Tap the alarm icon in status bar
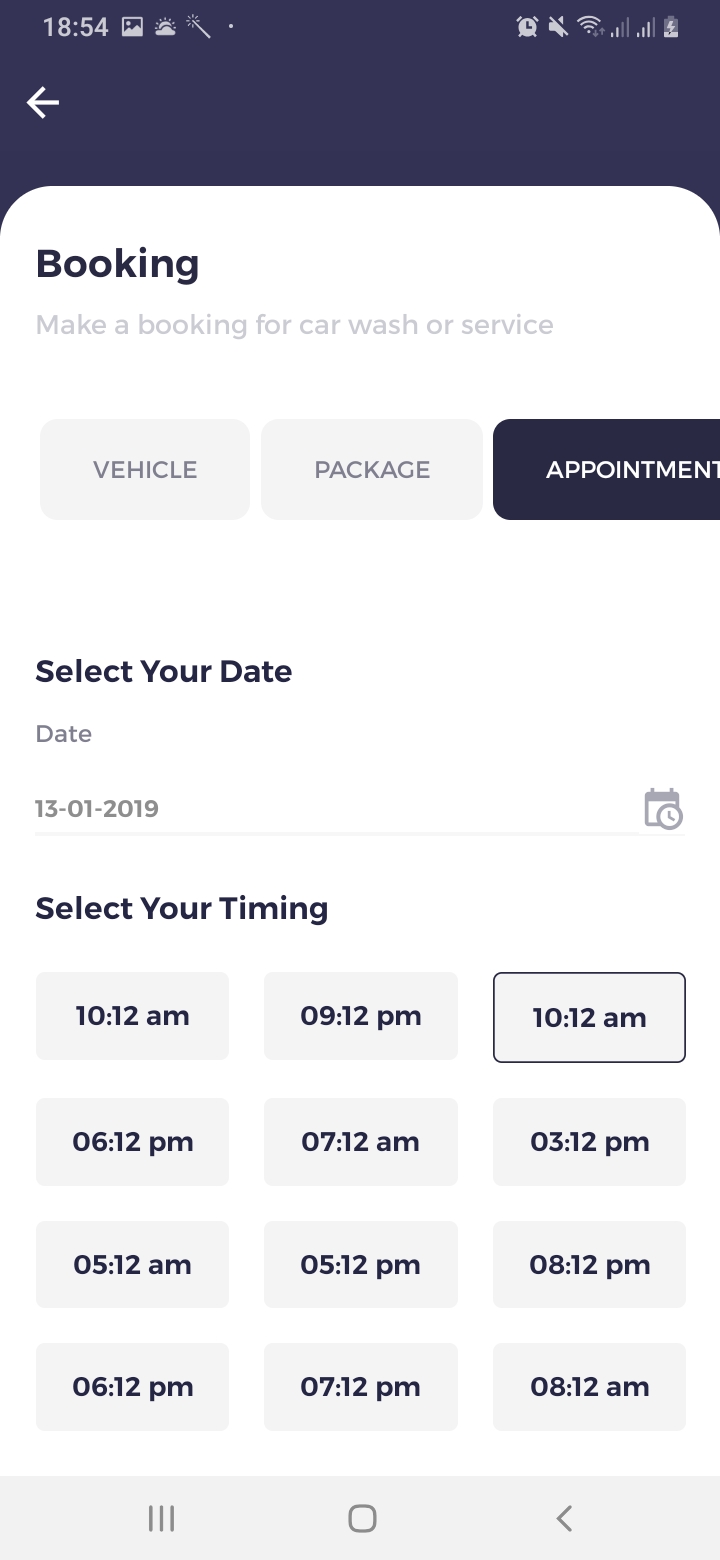 click(527, 27)
